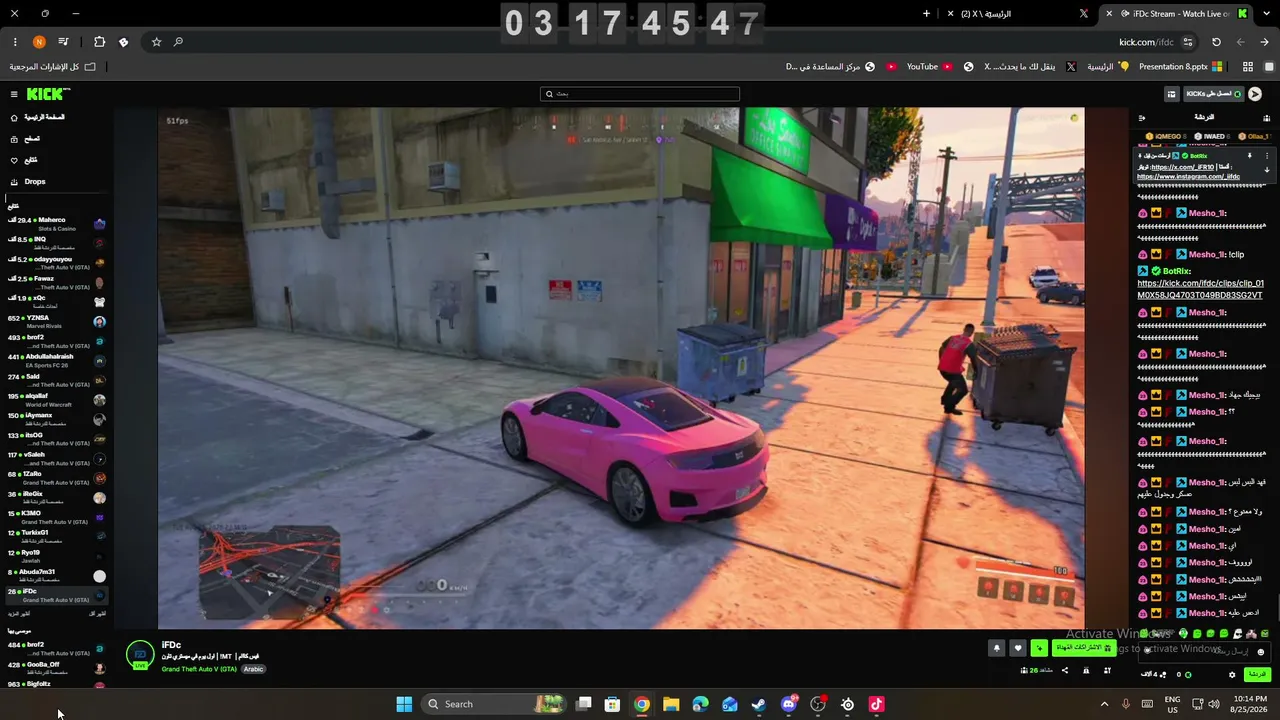Open Maherco's Slots & Casino channel
The image size is (1280, 720).
(56, 224)
